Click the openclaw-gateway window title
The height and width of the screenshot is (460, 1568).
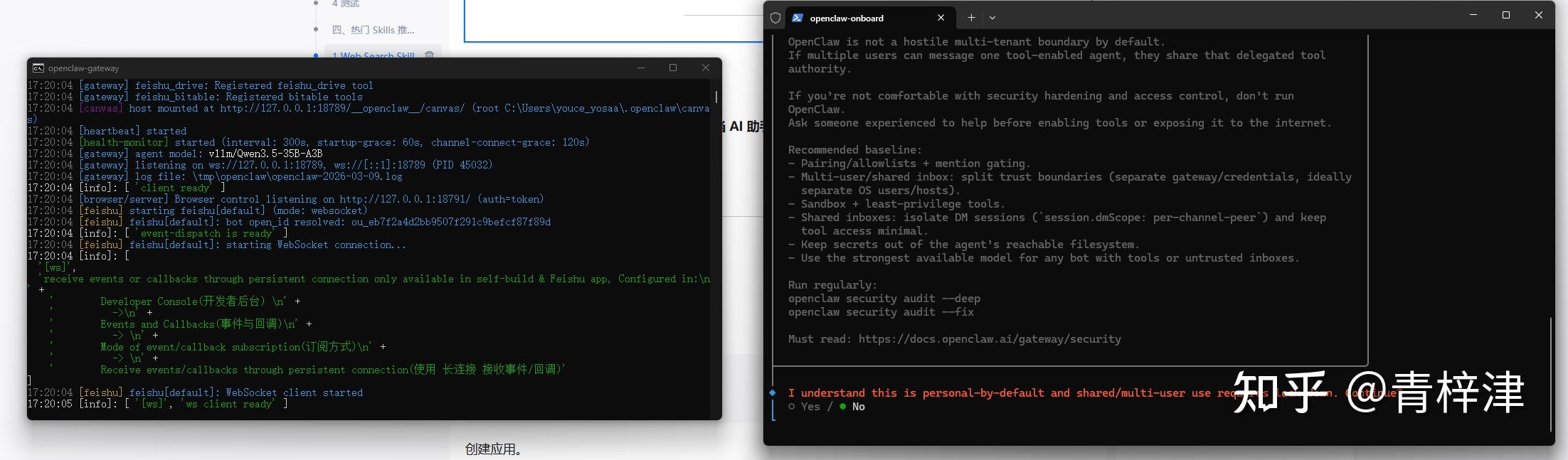pos(84,68)
